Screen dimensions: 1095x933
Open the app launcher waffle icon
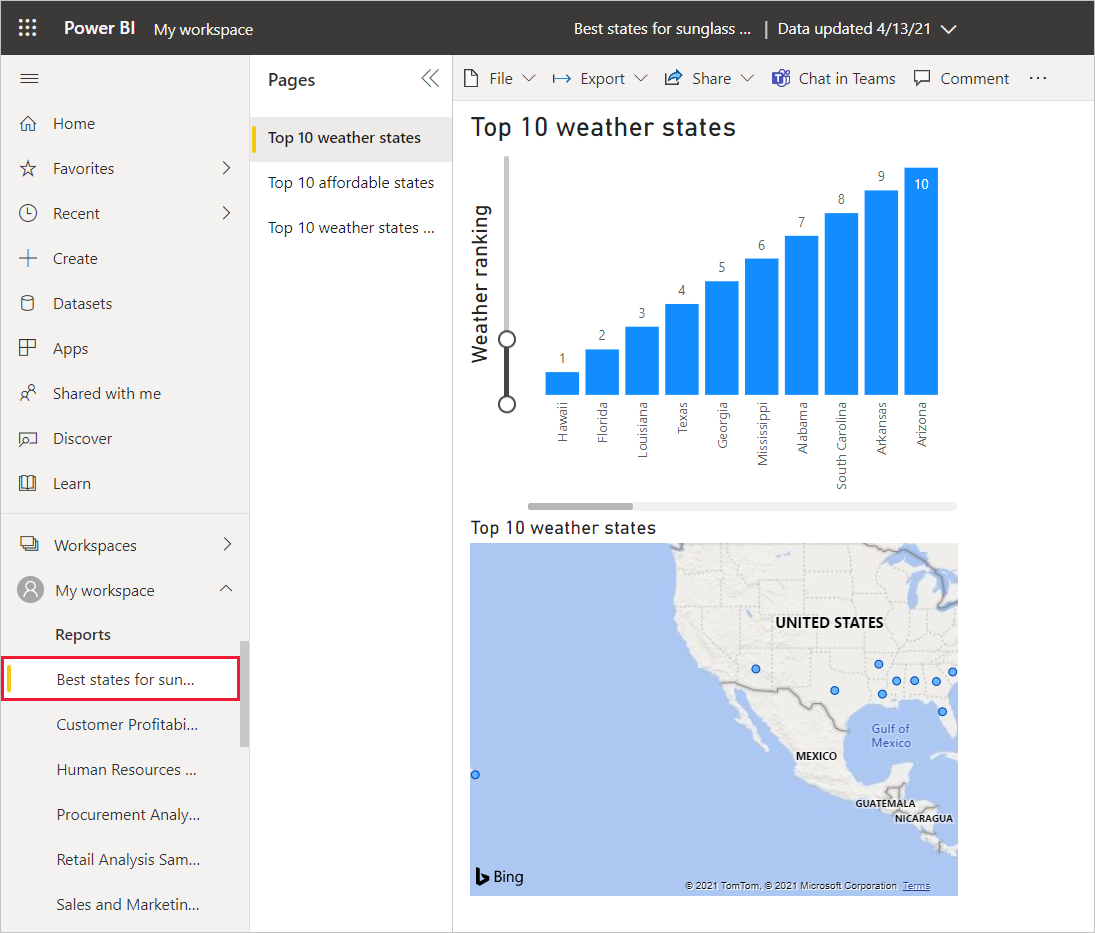(x=27, y=28)
